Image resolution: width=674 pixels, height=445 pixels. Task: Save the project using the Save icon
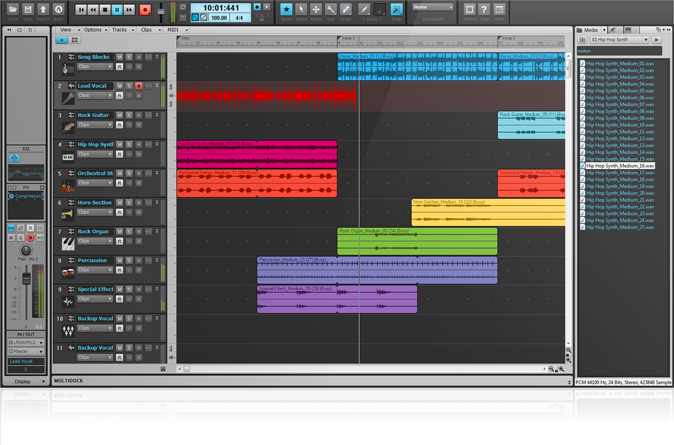coord(28,9)
